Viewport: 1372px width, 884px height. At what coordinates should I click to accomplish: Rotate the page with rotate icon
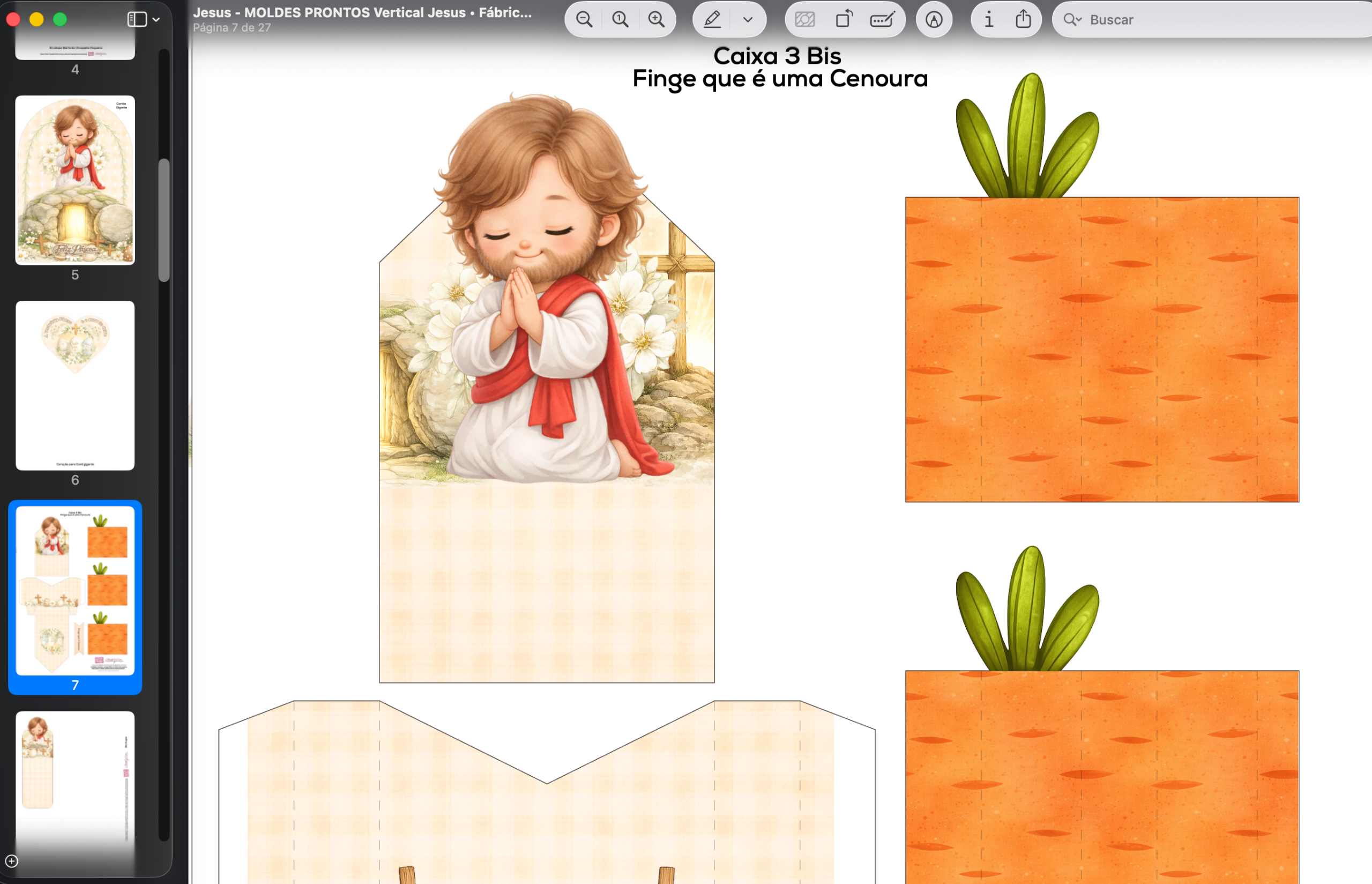click(844, 19)
